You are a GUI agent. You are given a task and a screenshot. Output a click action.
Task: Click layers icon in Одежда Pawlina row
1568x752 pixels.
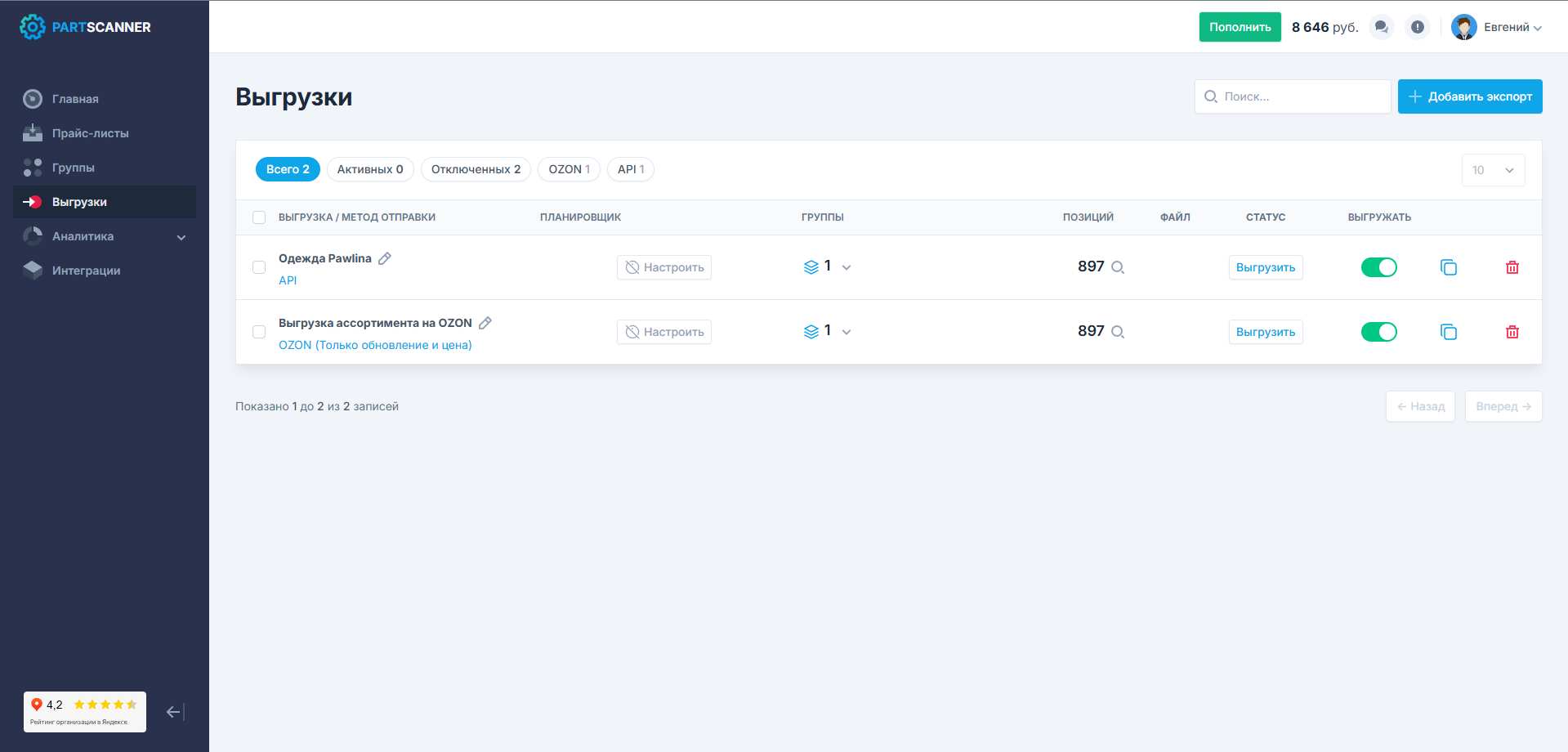[811, 267]
